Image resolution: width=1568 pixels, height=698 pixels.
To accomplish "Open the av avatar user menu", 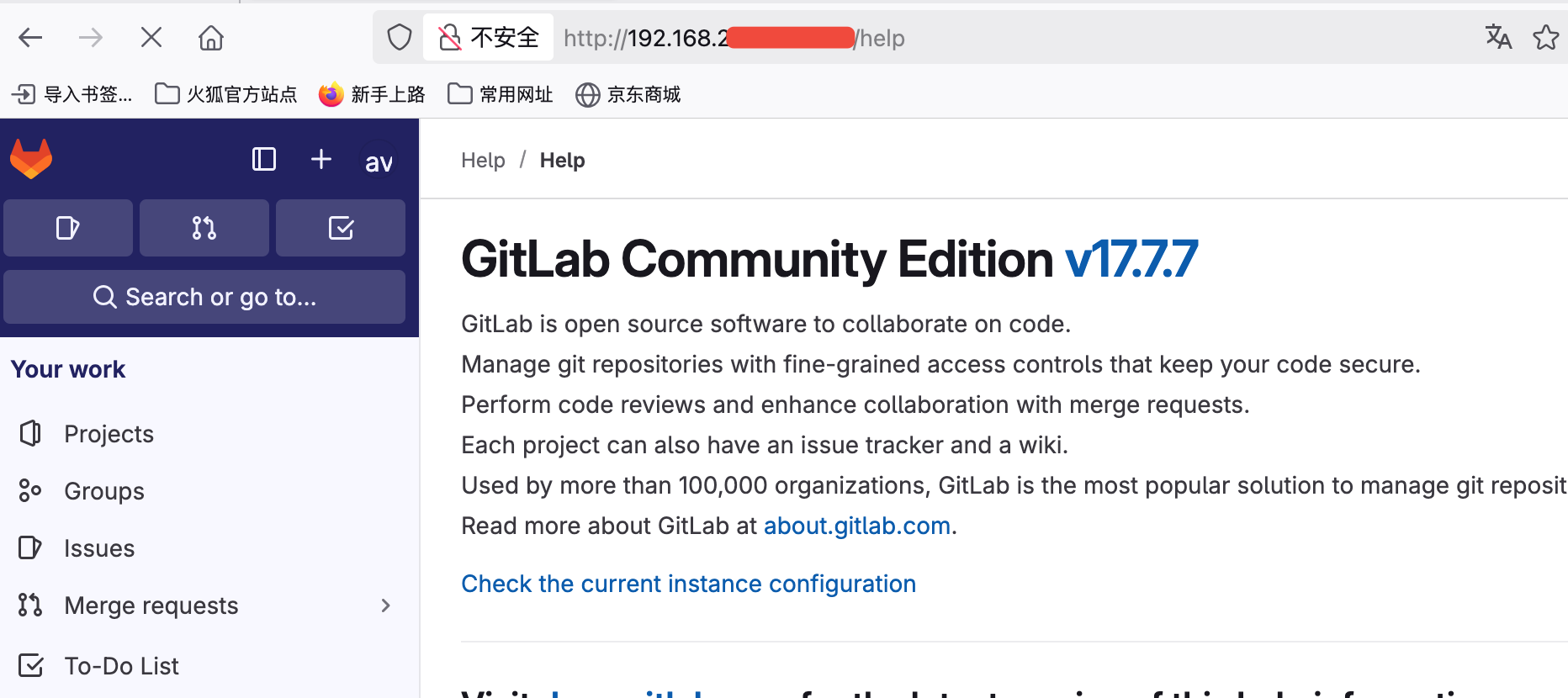I will tap(379, 161).
